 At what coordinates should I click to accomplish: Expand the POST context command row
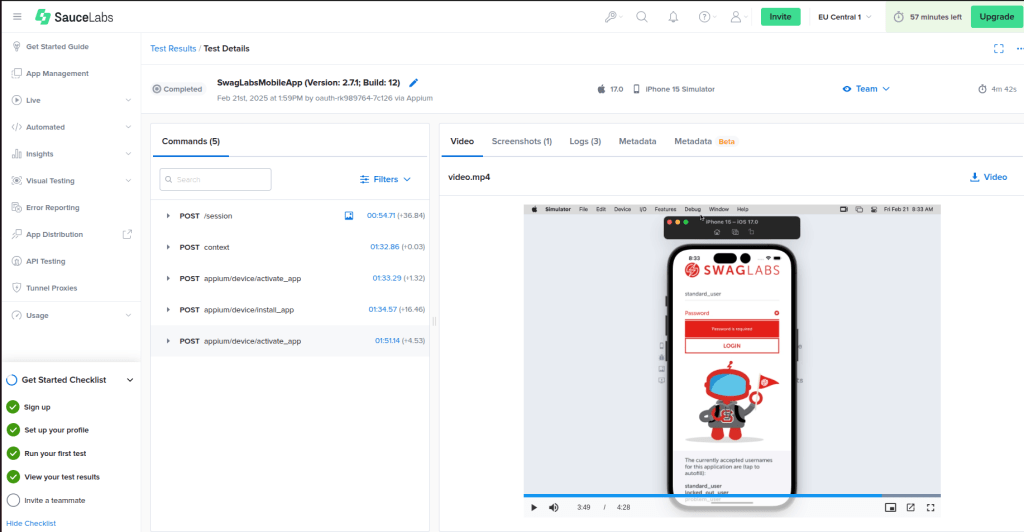[168, 247]
